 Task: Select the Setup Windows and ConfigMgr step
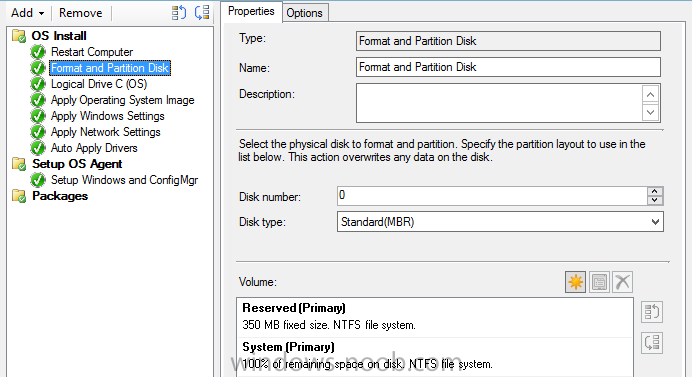(124, 180)
